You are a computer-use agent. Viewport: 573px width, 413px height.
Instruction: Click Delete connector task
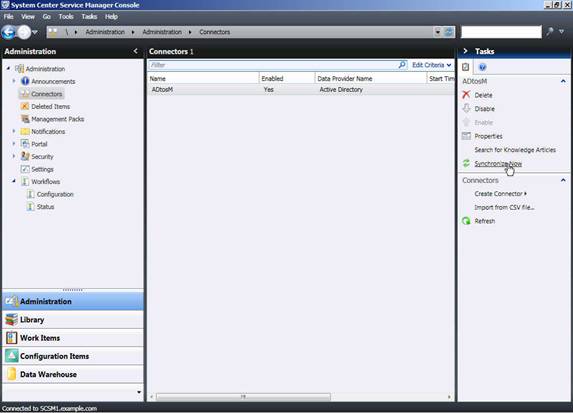pyautogui.click(x=483, y=95)
